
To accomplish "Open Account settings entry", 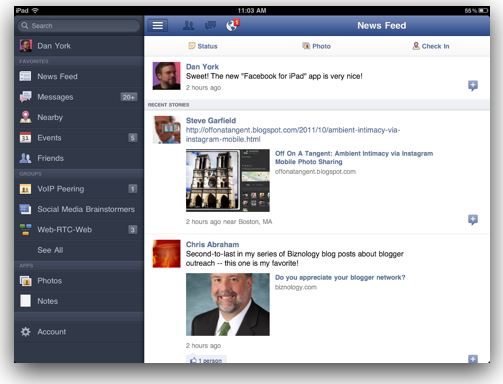I will point(79,332).
